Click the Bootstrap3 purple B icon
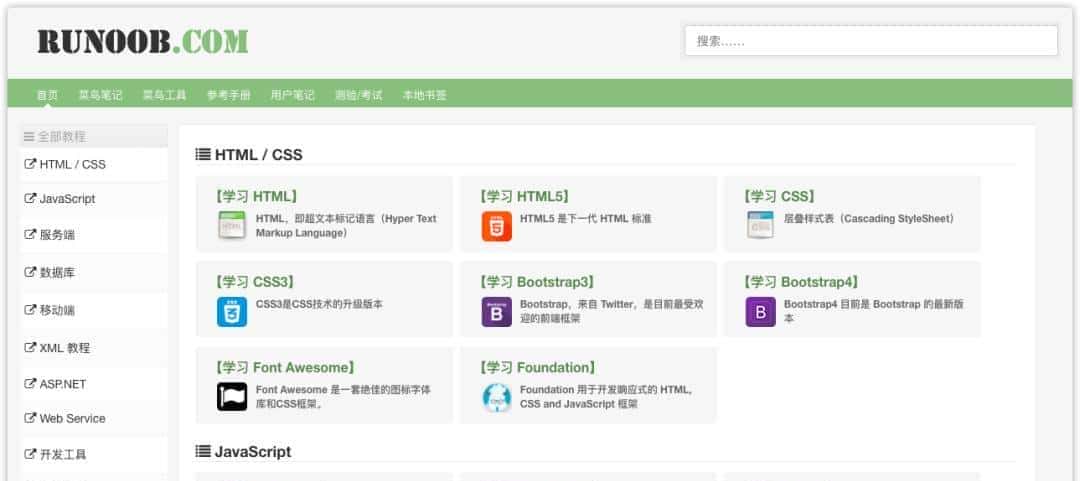 point(496,311)
